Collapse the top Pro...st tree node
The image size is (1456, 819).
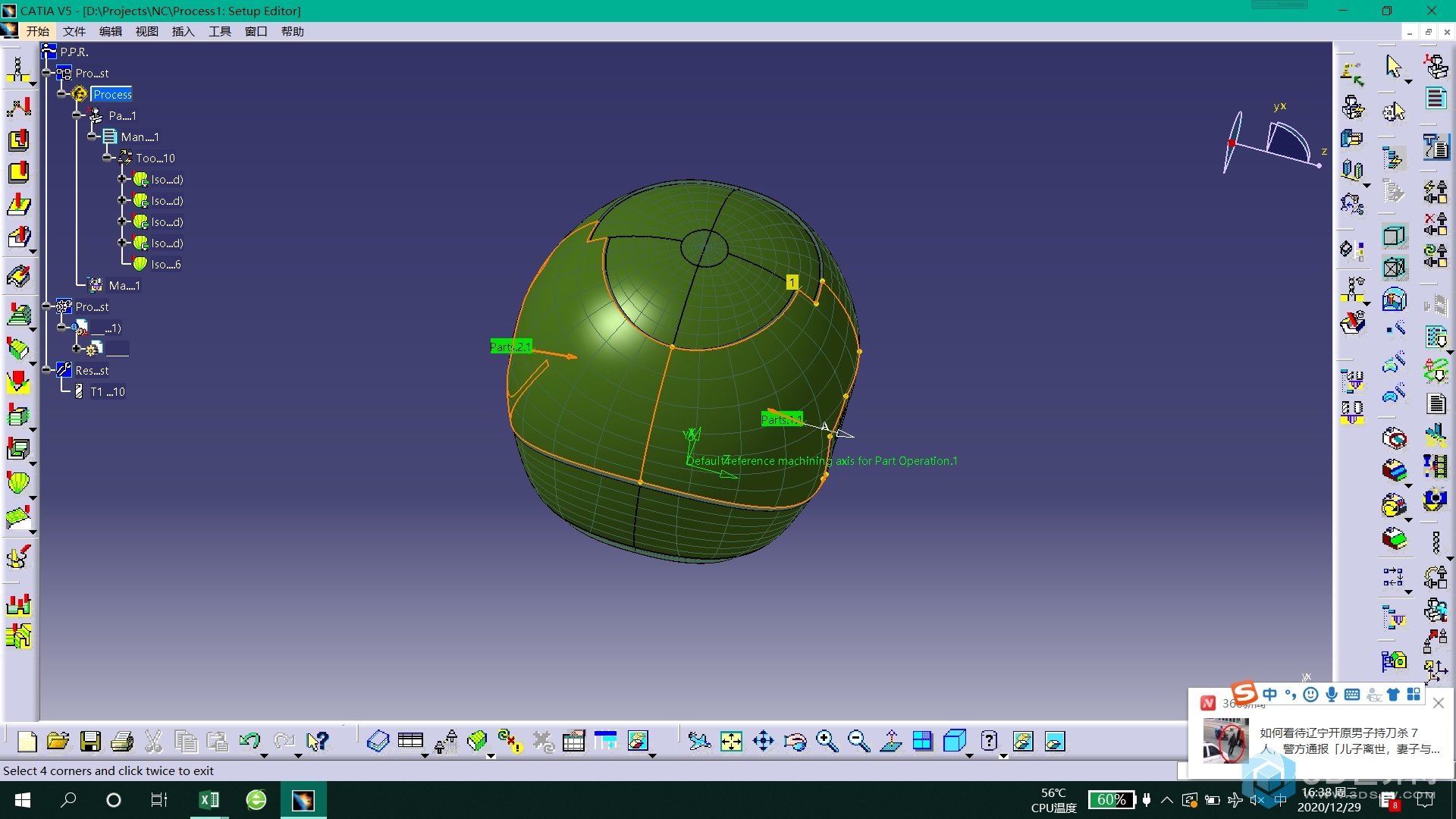(x=47, y=74)
